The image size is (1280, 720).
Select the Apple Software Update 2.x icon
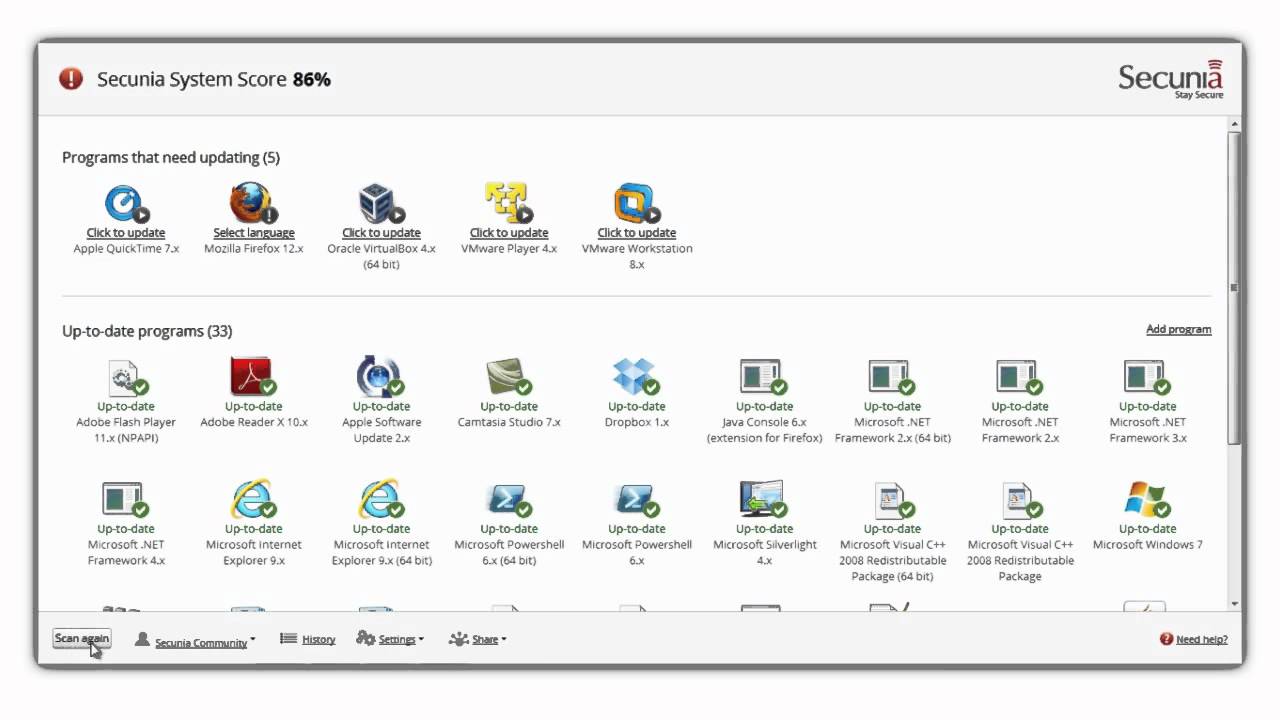pyautogui.click(x=381, y=377)
